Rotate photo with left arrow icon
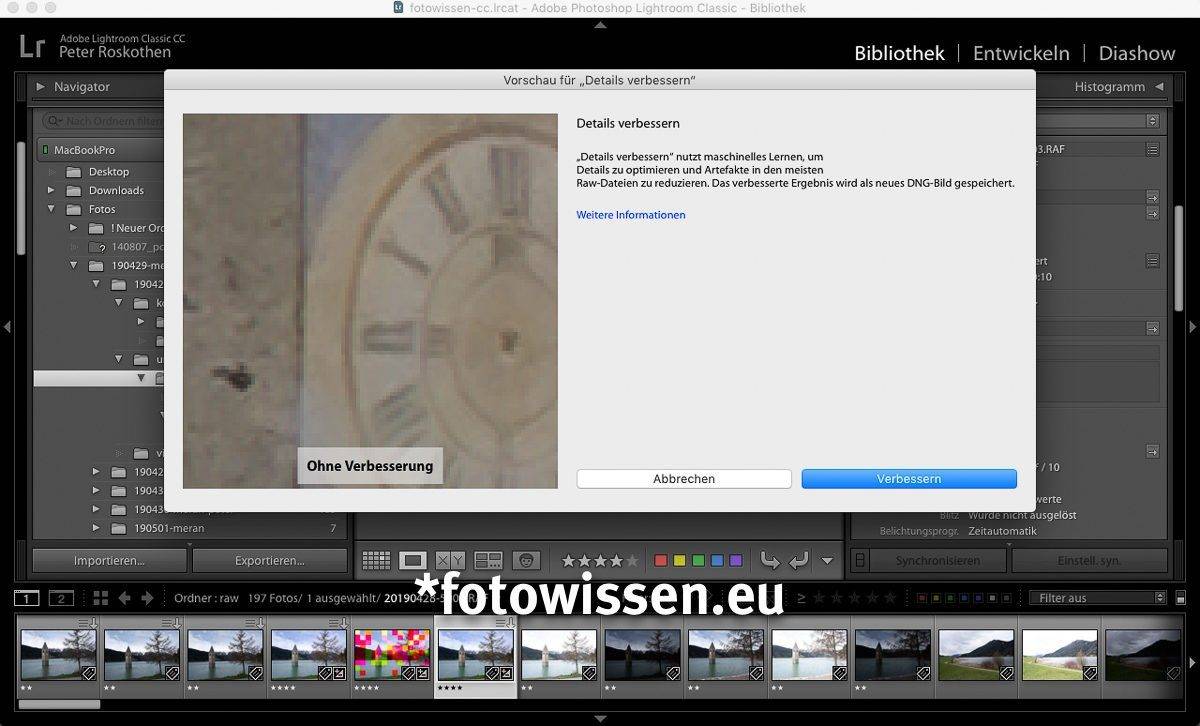 (x=770, y=561)
